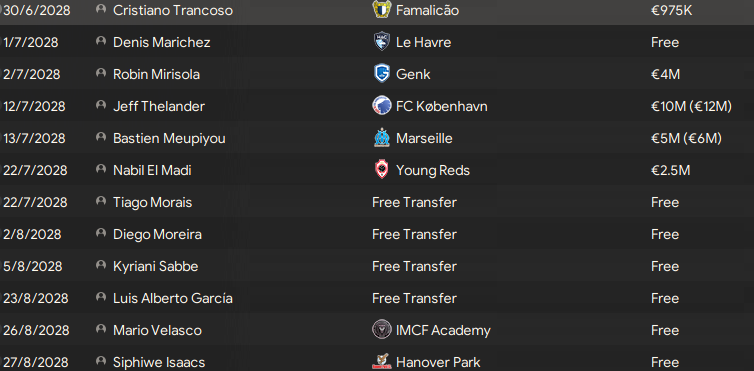The image size is (754, 371).
Task: Select the Luis Alberto García transfer row
Action: tap(377, 298)
